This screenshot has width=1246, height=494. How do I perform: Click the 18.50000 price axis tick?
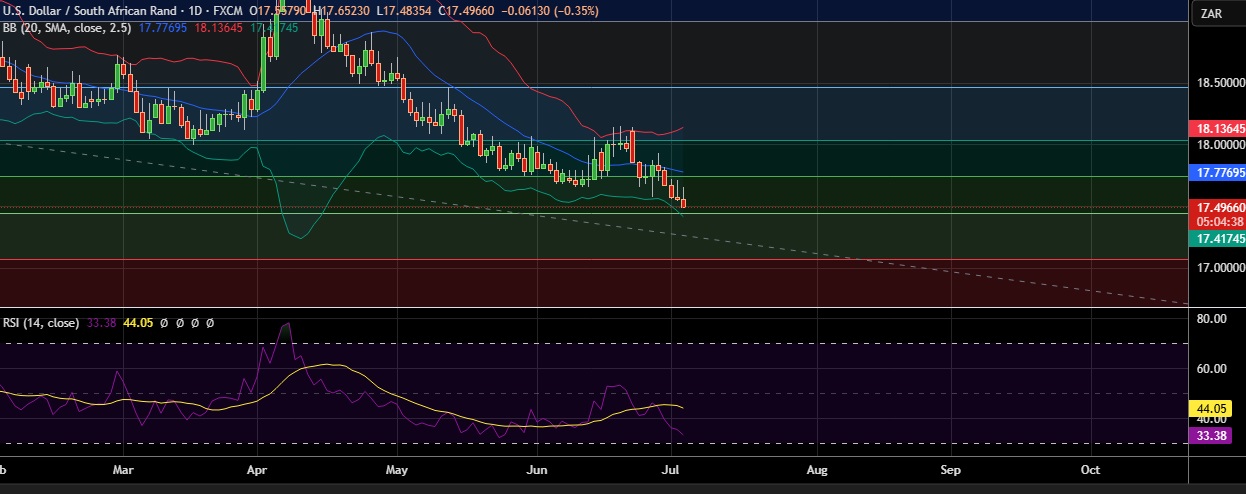[x=1219, y=83]
